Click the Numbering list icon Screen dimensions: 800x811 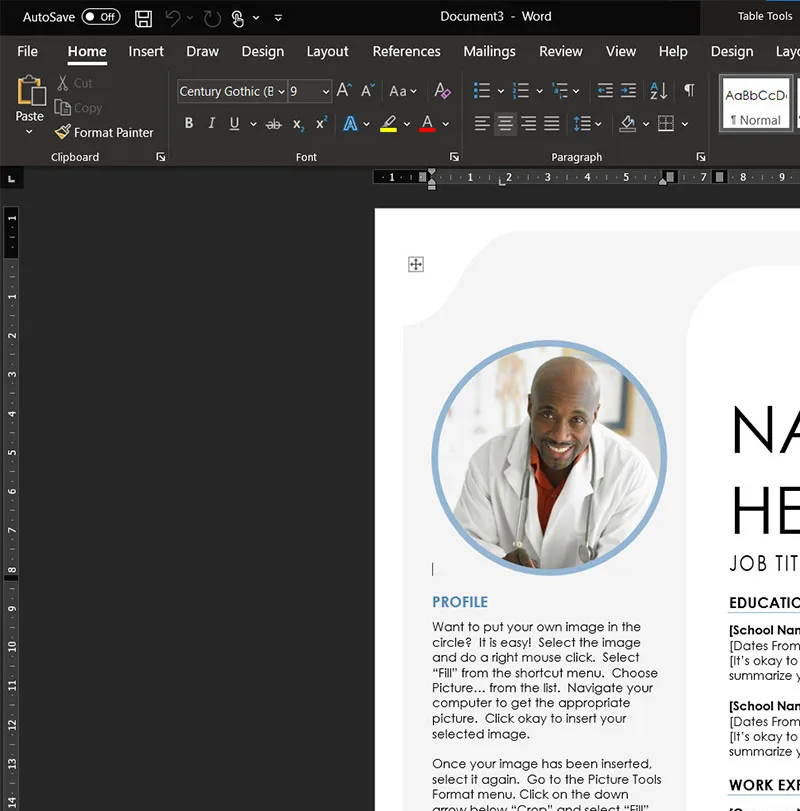pos(521,91)
